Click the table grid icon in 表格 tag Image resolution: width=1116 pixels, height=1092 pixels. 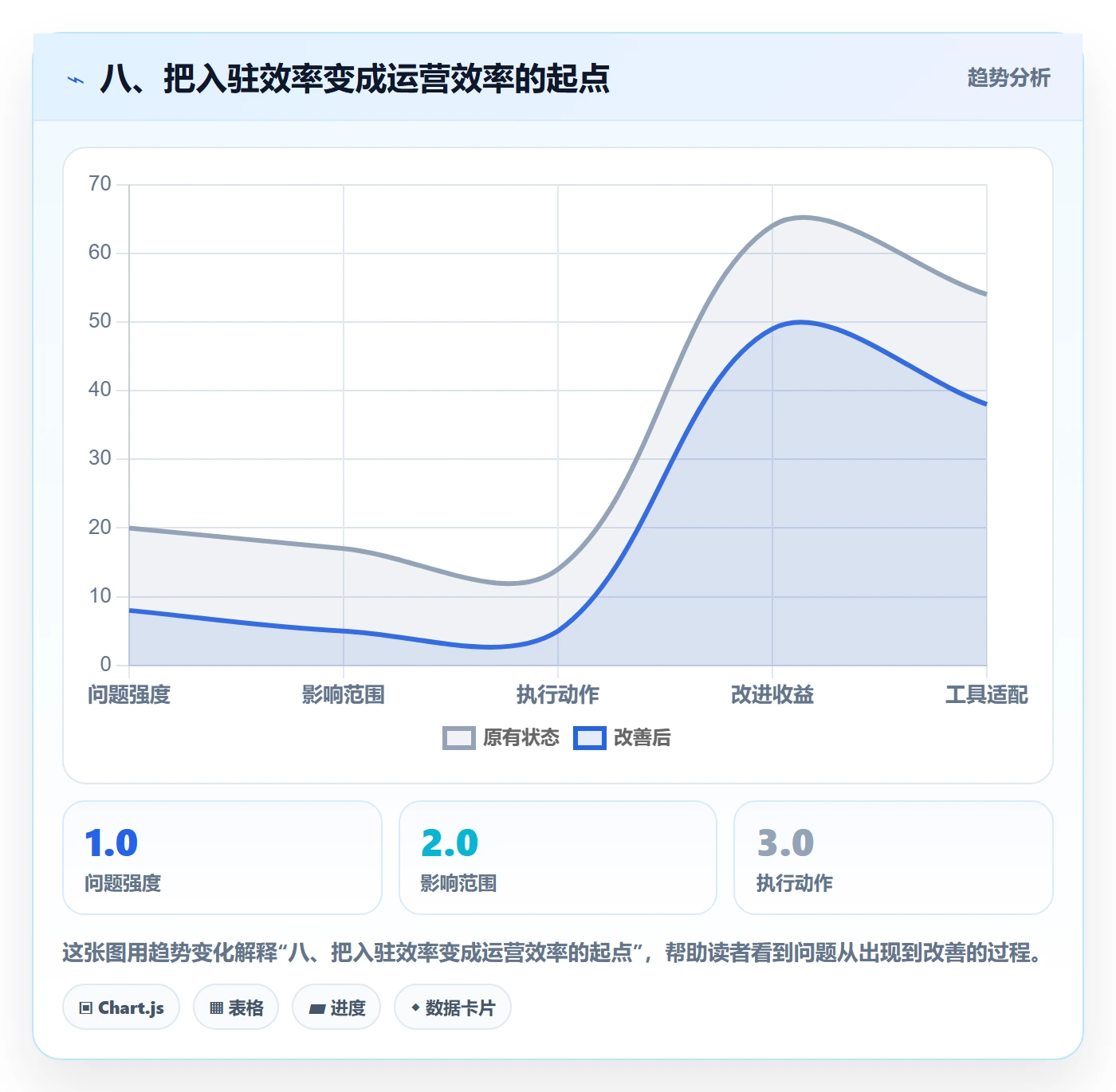coord(216,1008)
